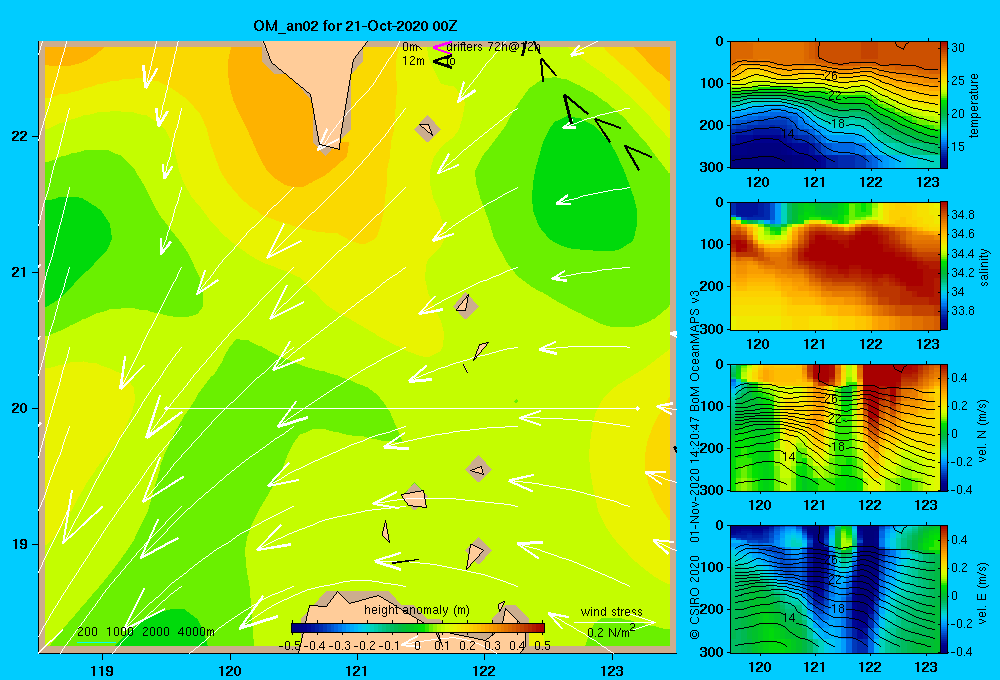Click the 'wind stress' legend label
1000x680 pixels.
click(x=611, y=612)
